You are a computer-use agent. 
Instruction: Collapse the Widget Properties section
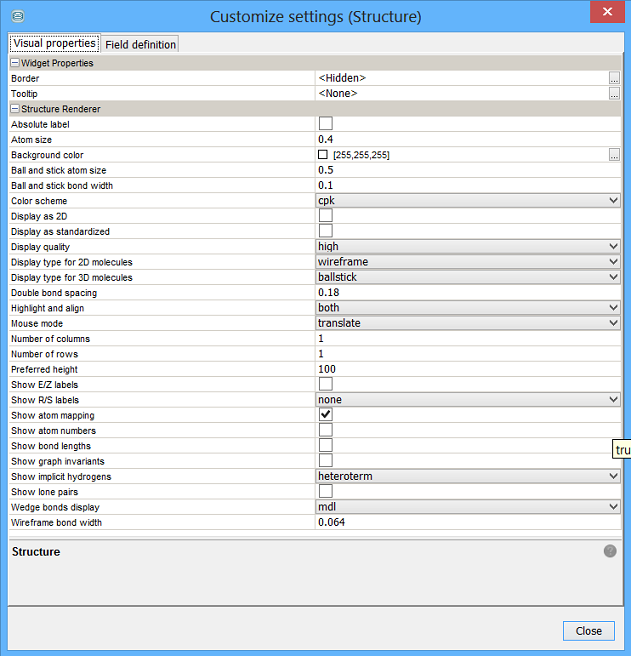(15, 63)
